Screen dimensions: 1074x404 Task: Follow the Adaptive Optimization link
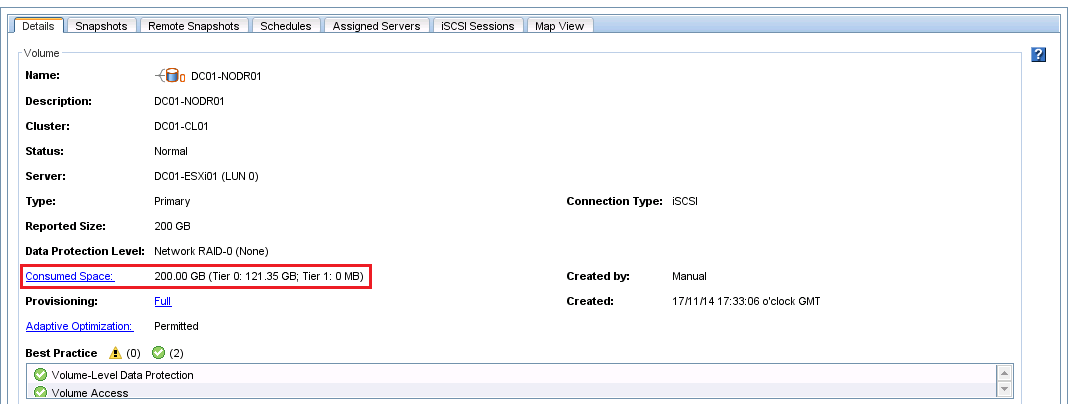pyautogui.click(x=79, y=326)
